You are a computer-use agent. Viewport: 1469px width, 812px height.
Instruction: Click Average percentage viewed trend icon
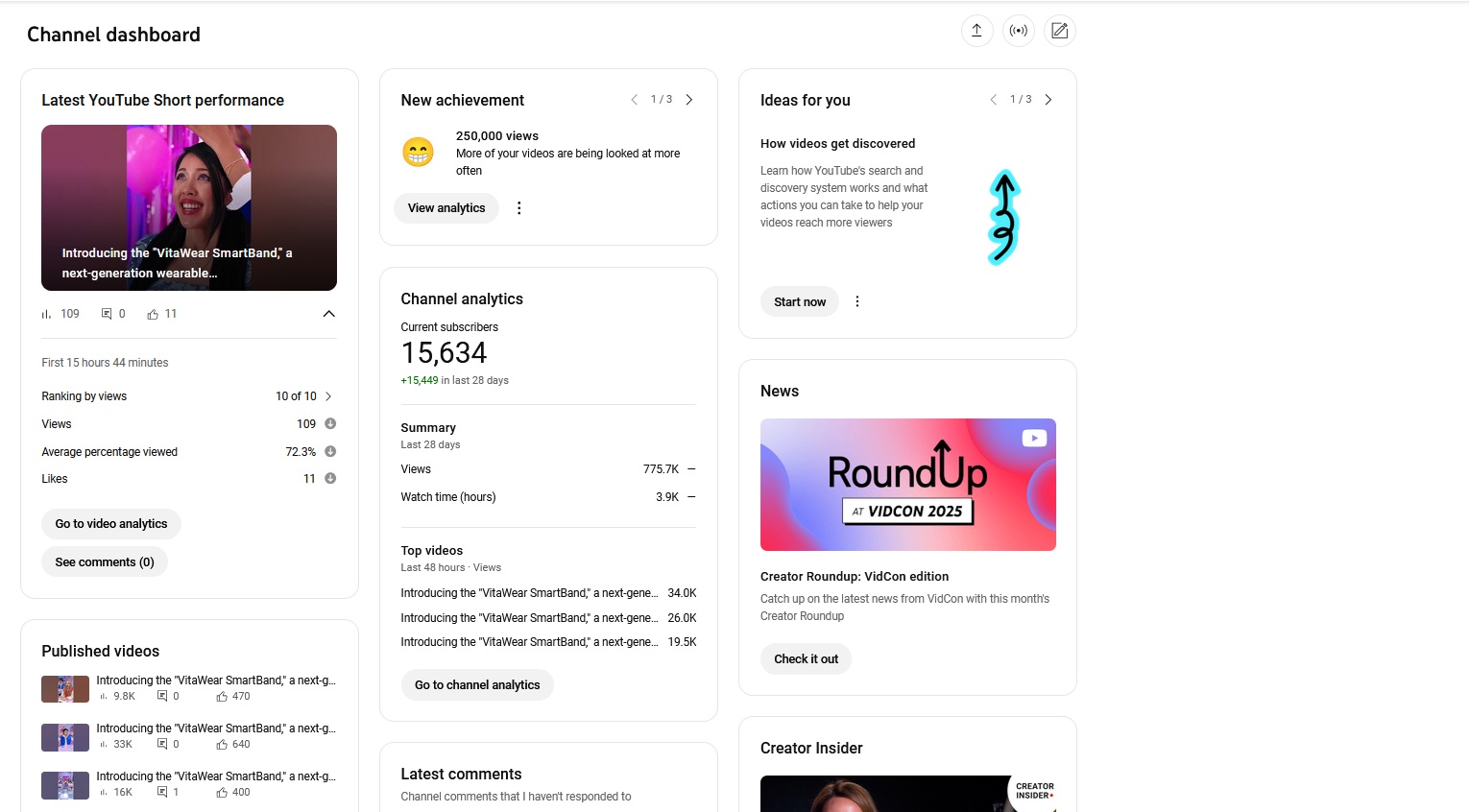[x=330, y=451]
